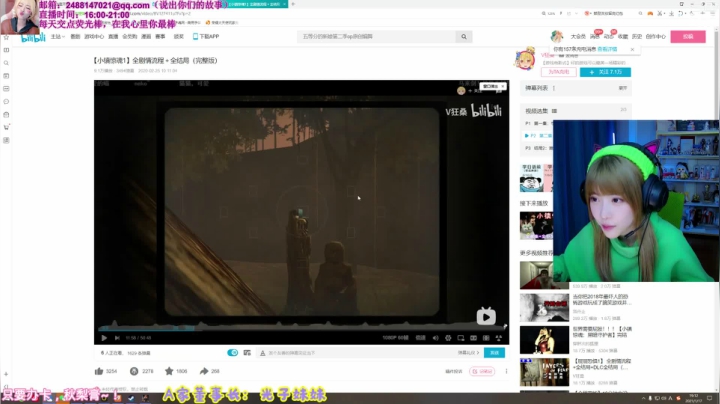Viewport: 720px width, 404px height.
Task: Click the bilibili search input box
Action: tap(377, 36)
